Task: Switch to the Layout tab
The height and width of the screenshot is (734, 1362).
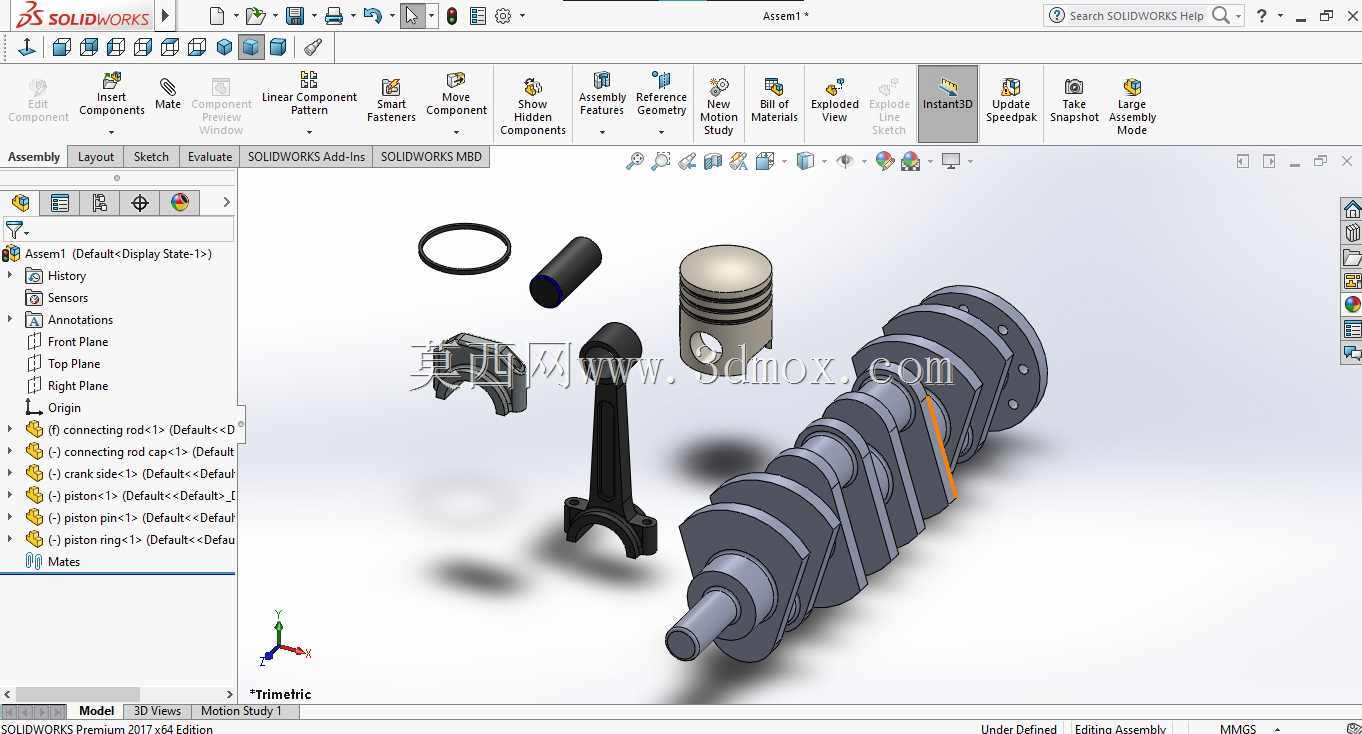Action: (96, 157)
